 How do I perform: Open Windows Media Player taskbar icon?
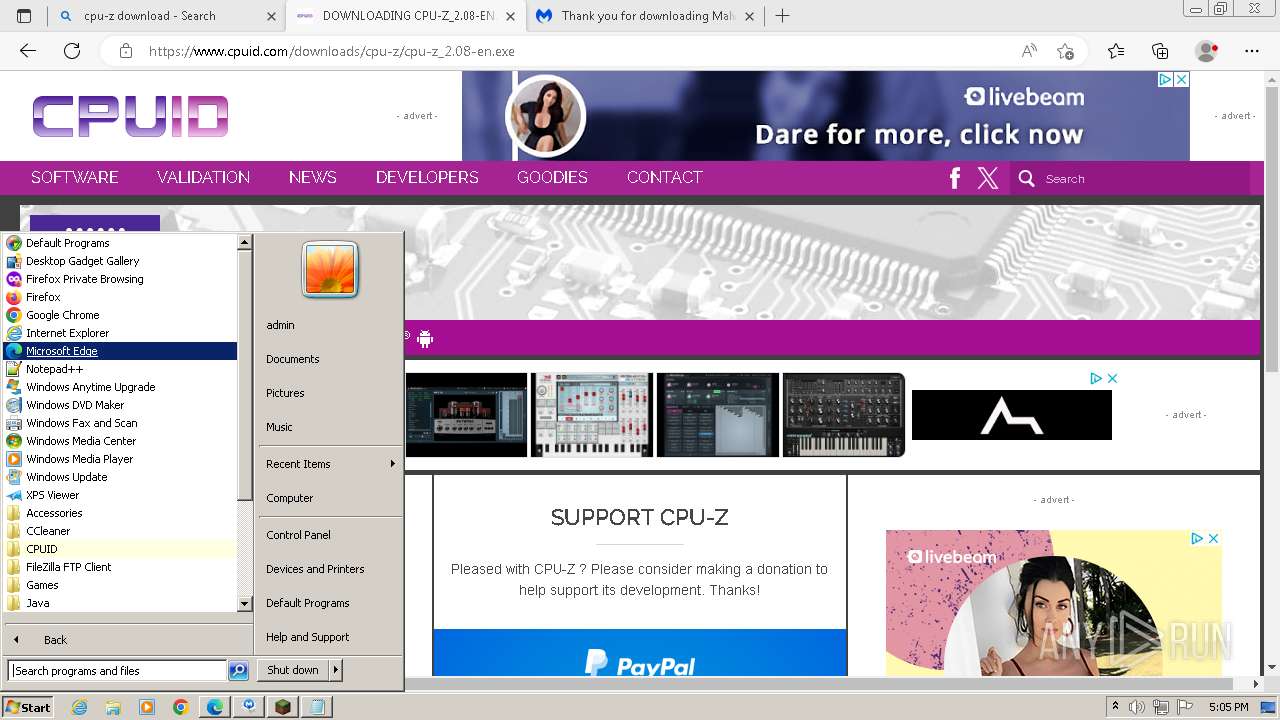pyautogui.click(x=147, y=707)
